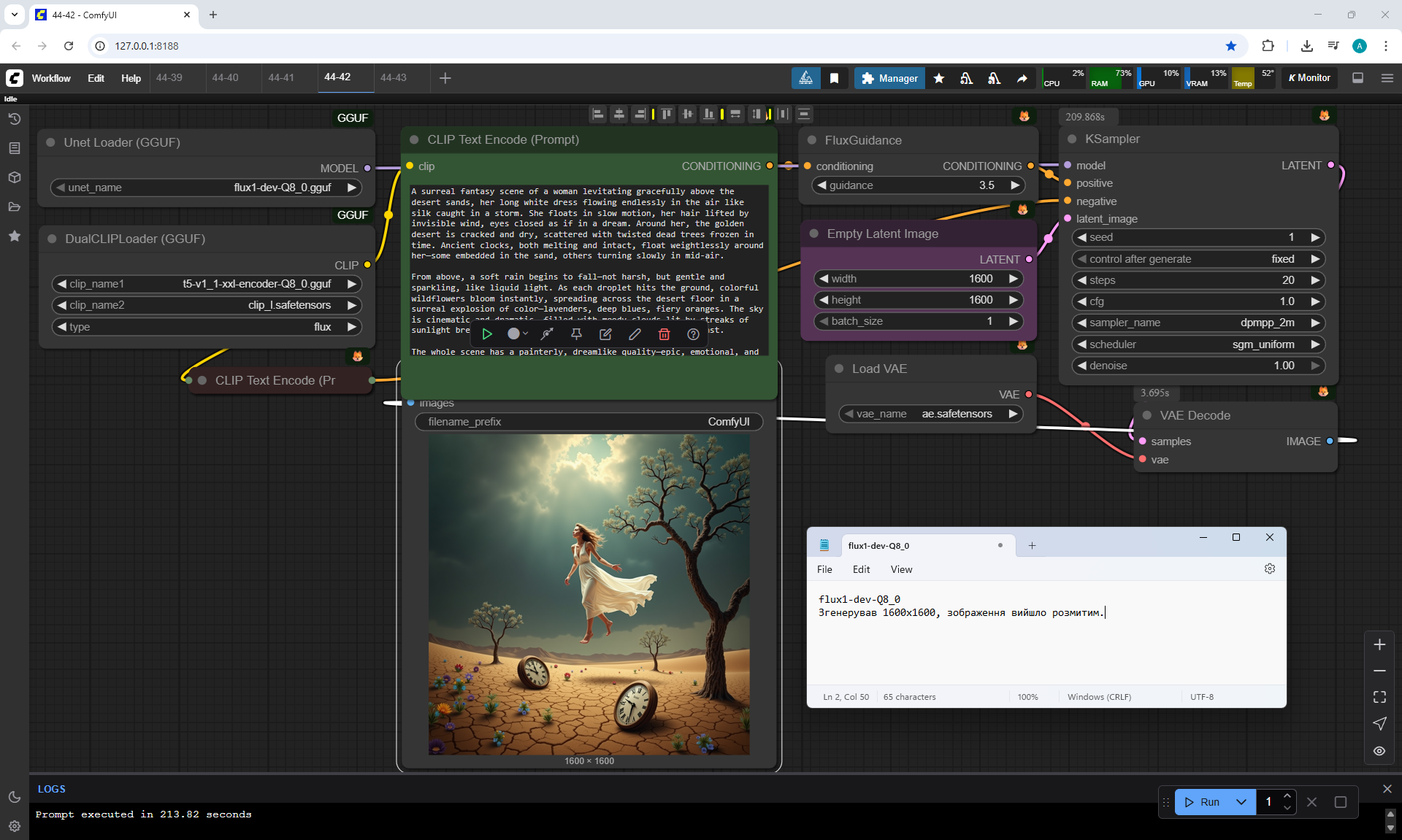Click the fit view canvas icon
The height and width of the screenshot is (840, 1402).
[x=1379, y=697]
